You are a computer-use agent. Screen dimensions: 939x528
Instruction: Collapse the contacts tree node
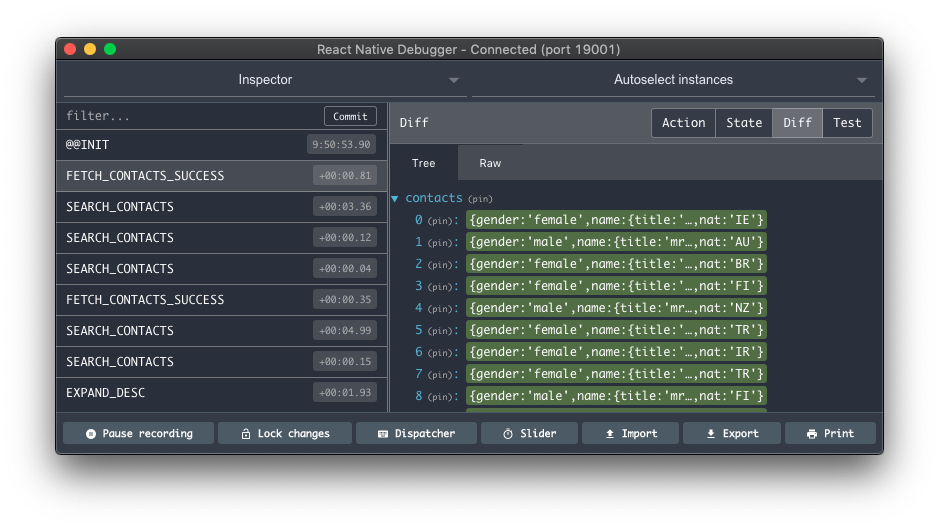coord(395,199)
